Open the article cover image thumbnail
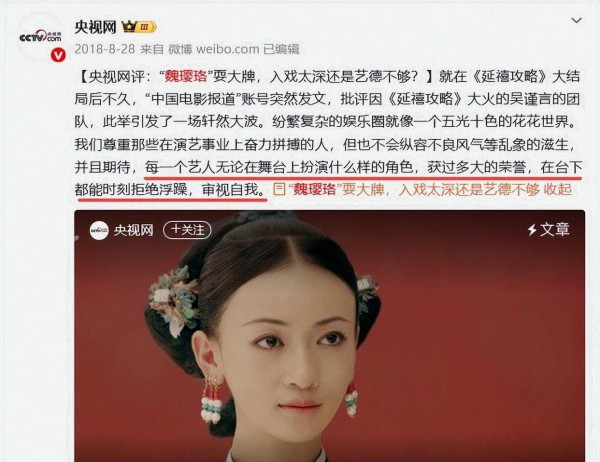600x462 pixels. (329, 336)
